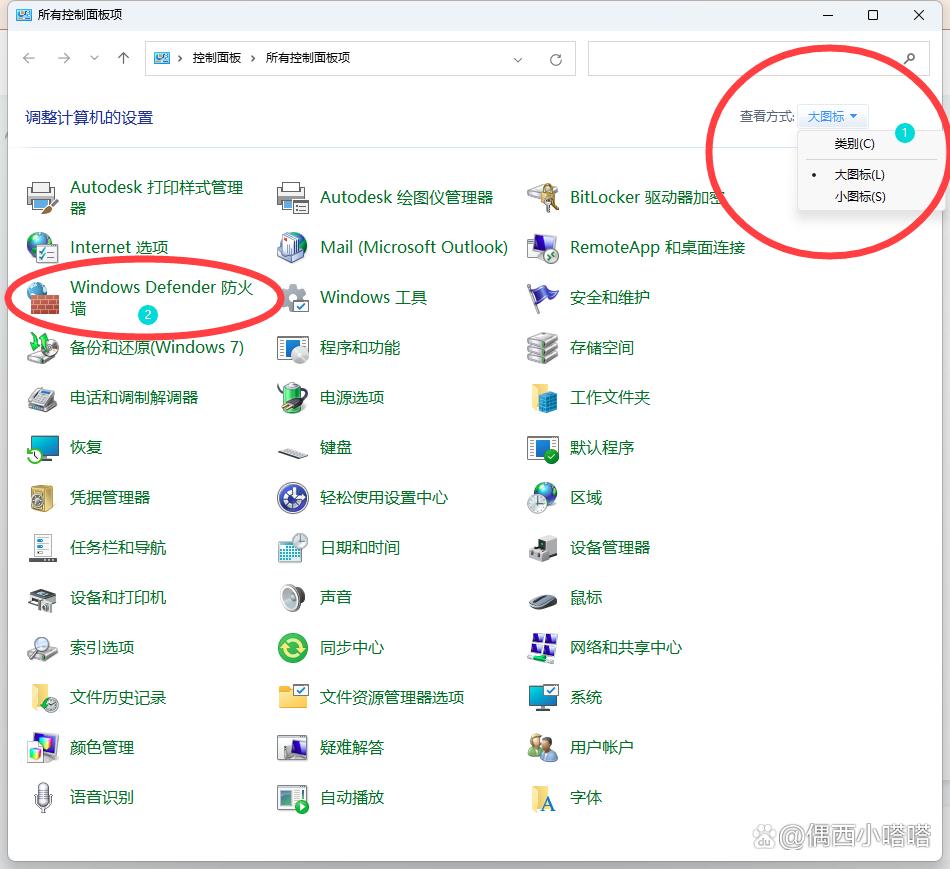950x869 pixels.
Task: Open the 字体 fonts folder icon
Action: (x=543, y=797)
